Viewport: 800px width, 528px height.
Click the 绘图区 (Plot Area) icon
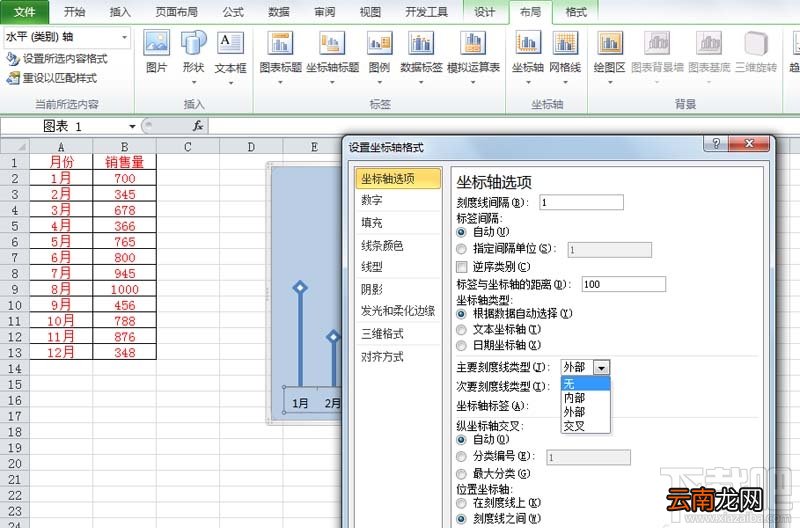coord(610,43)
